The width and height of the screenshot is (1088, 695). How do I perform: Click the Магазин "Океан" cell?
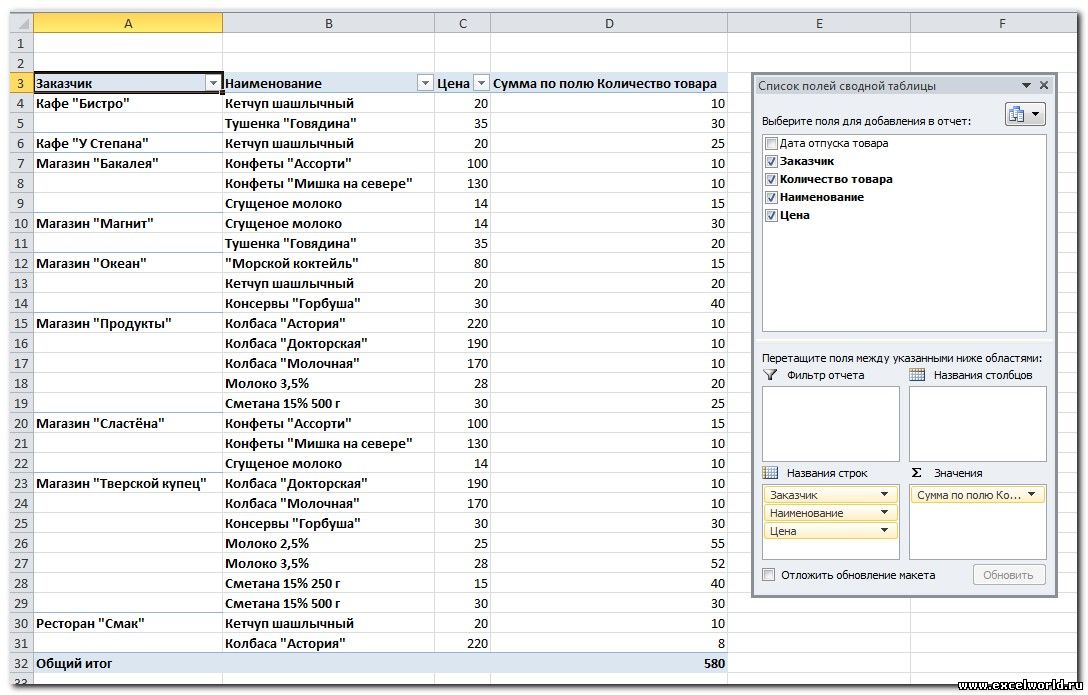point(128,264)
